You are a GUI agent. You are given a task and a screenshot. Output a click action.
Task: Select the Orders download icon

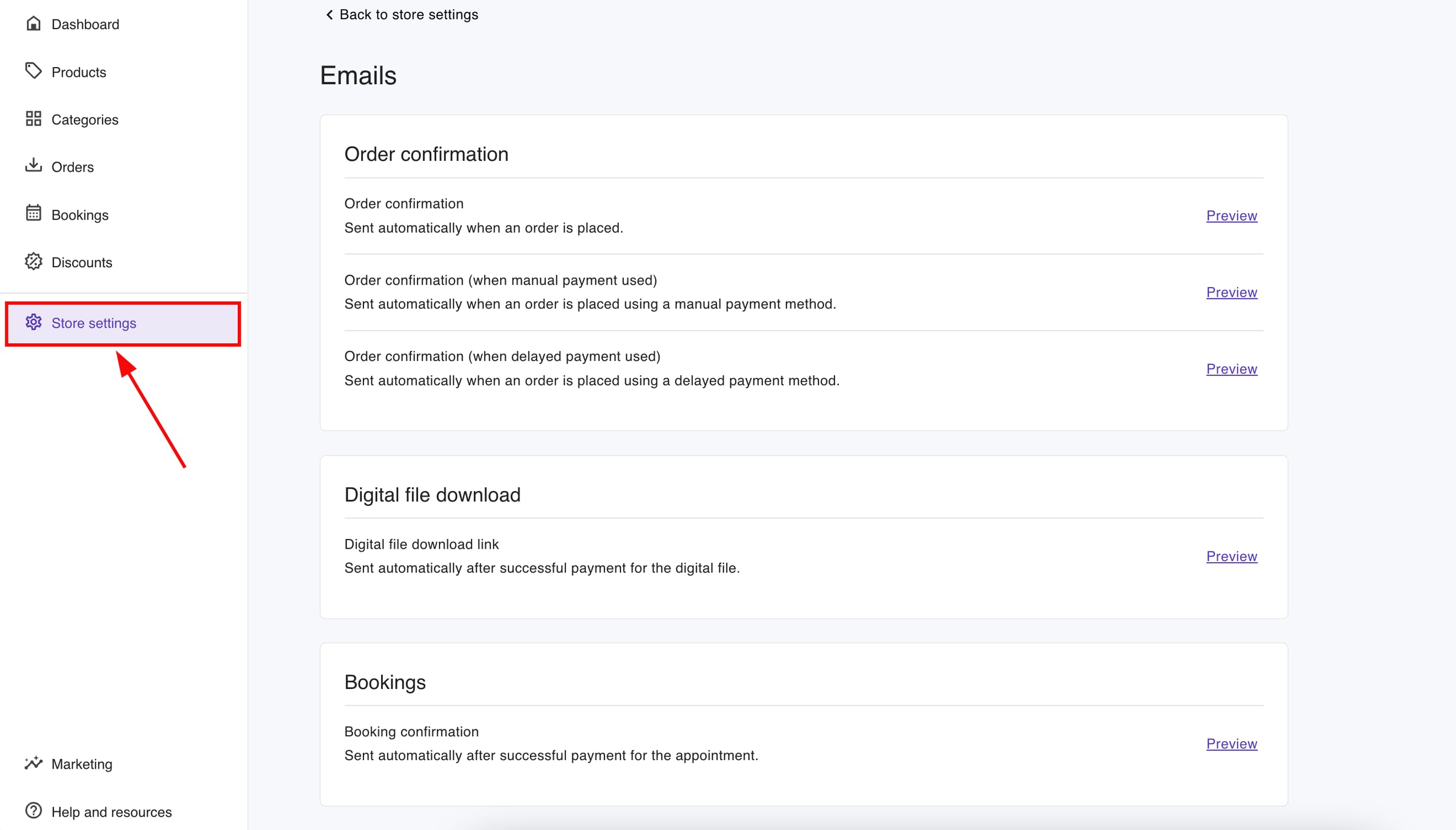pyautogui.click(x=33, y=166)
